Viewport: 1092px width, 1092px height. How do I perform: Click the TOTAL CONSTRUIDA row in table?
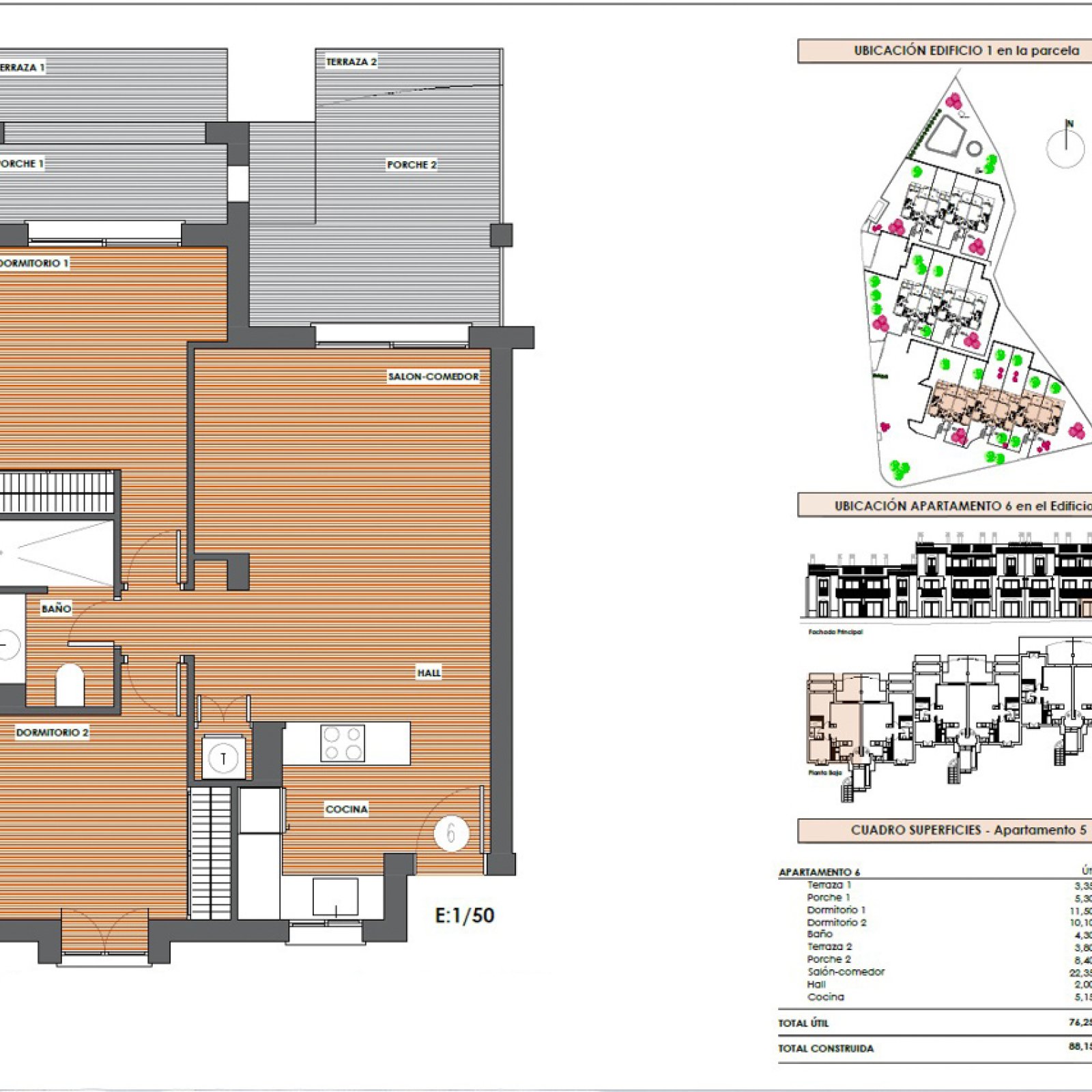935,1048
